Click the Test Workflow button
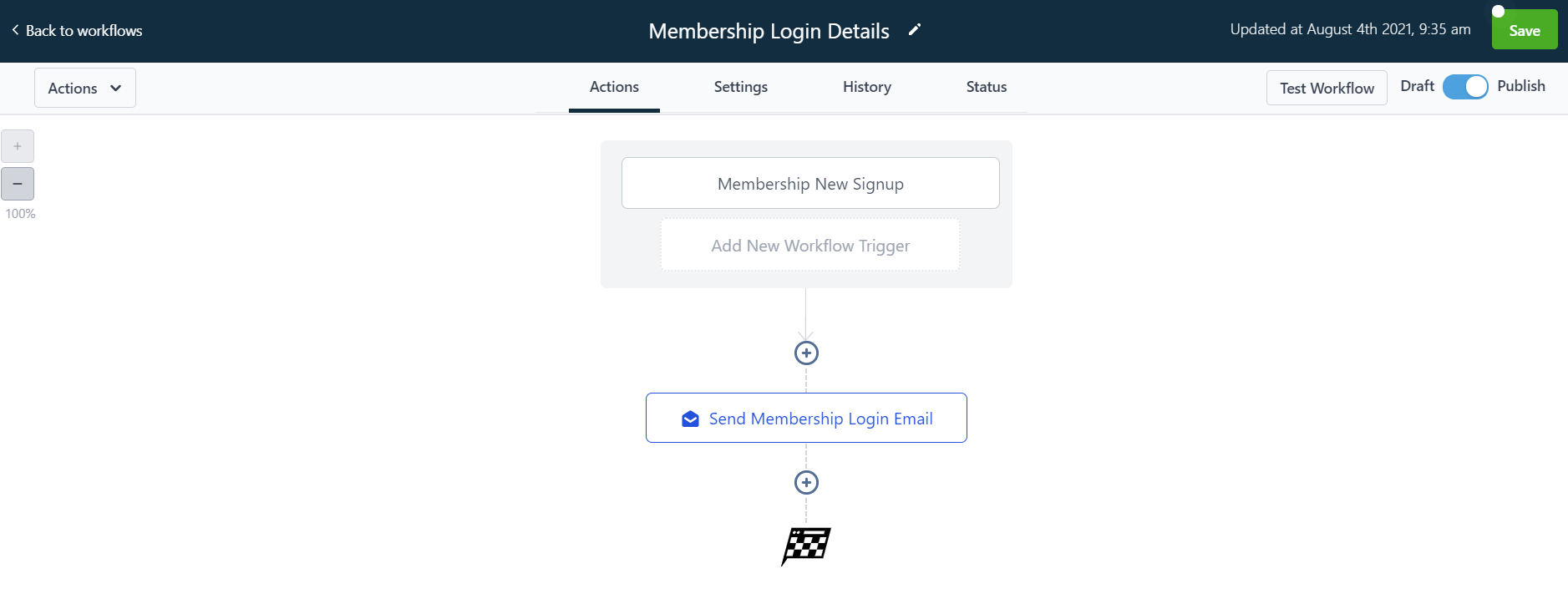 pos(1326,88)
